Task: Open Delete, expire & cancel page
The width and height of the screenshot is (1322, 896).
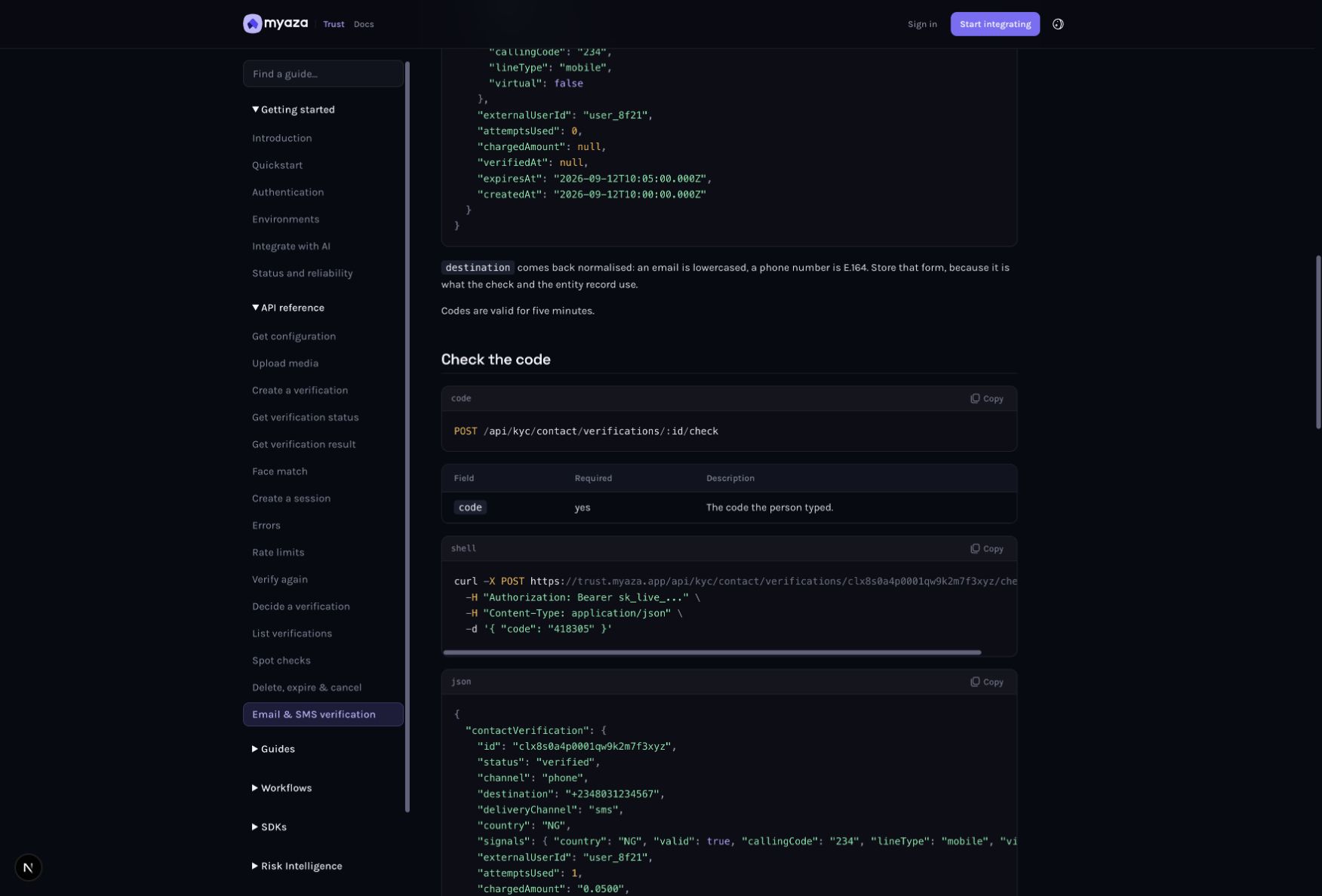Action: click(x=306, y=688)
